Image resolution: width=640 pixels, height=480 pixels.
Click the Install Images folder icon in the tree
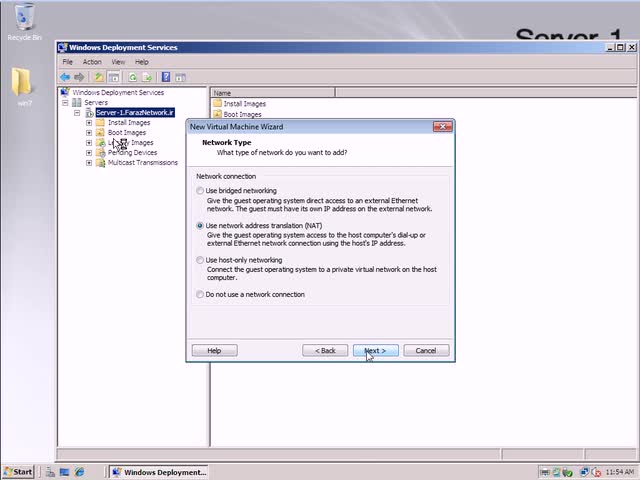[x=100, y=122]
